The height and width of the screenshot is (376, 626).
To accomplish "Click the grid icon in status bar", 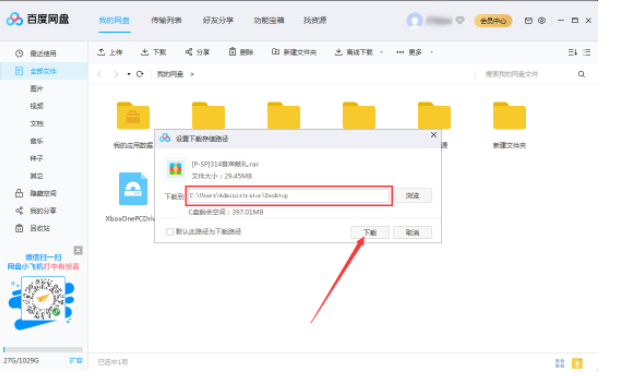I will pyautogui.click(x=560, y=363).
